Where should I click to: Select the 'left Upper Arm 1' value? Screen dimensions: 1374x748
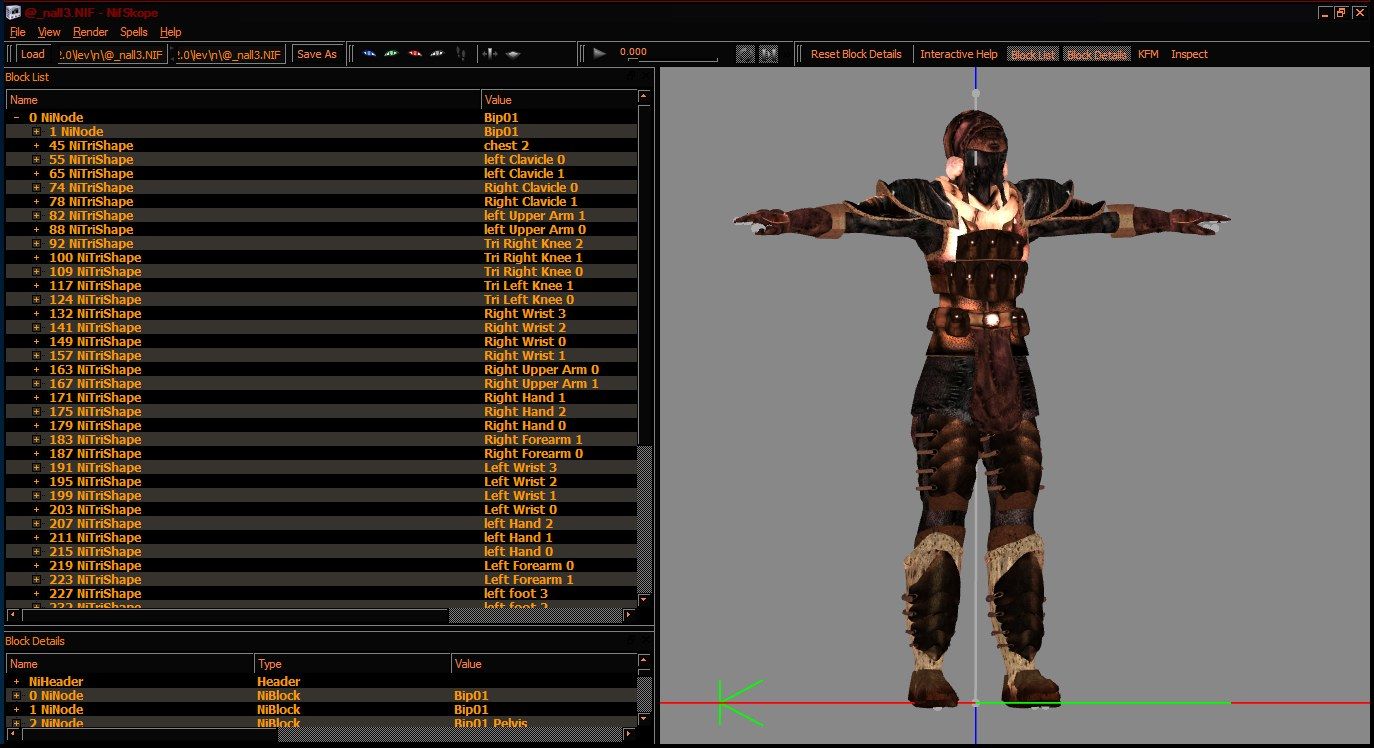(534, 216)
